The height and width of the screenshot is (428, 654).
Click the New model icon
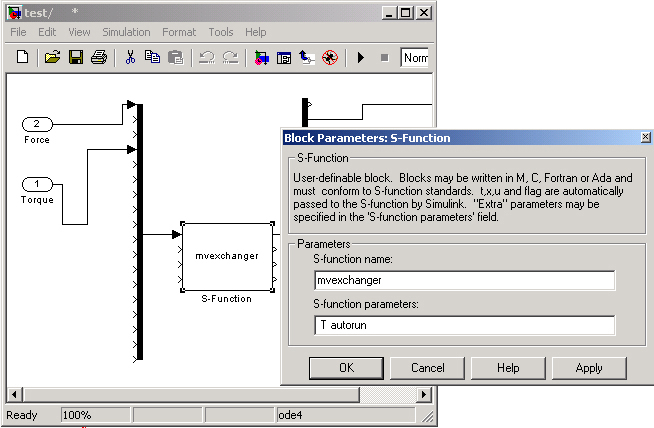pos(23,58)
